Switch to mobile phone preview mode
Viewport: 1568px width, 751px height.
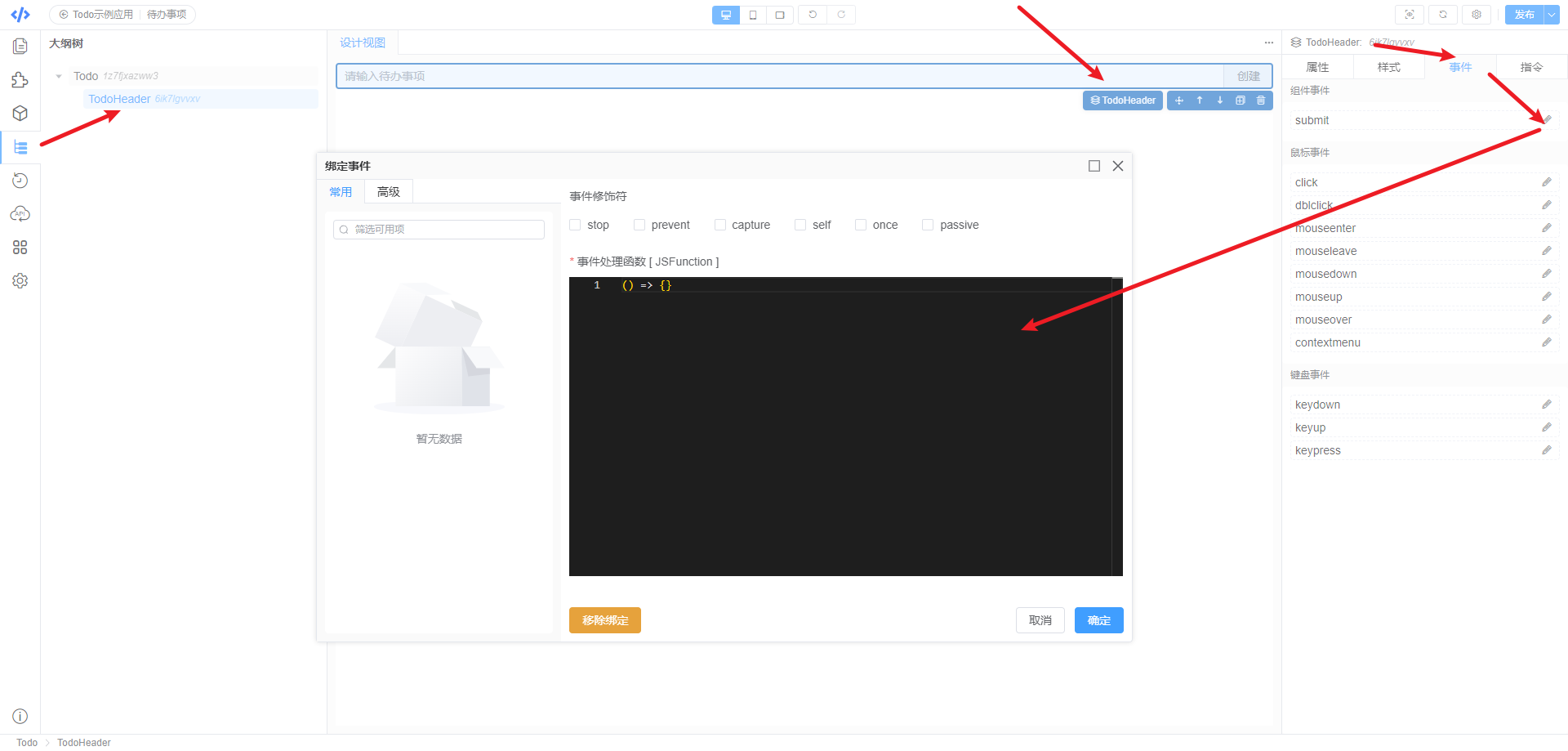coord(753,15)
